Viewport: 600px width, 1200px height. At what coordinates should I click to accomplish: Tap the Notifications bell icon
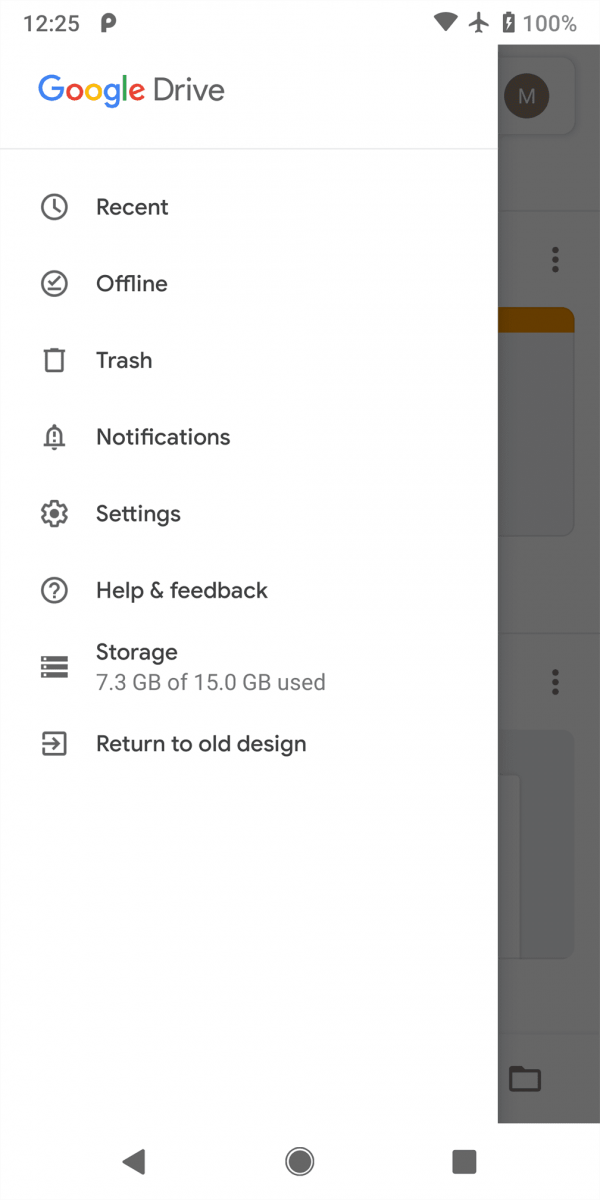(54, 437)
